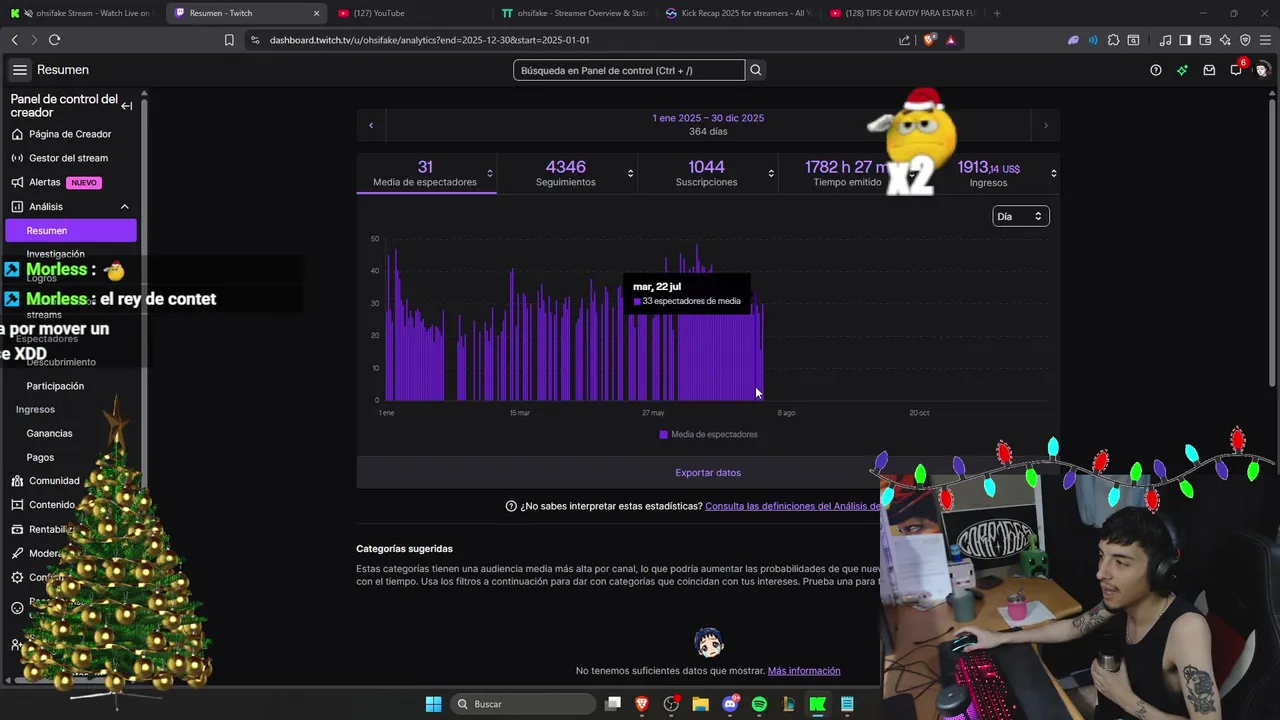Screen dimensions: 1280x720
Task: Open Página de Creador in sidebar
Action: coord(70,134)
